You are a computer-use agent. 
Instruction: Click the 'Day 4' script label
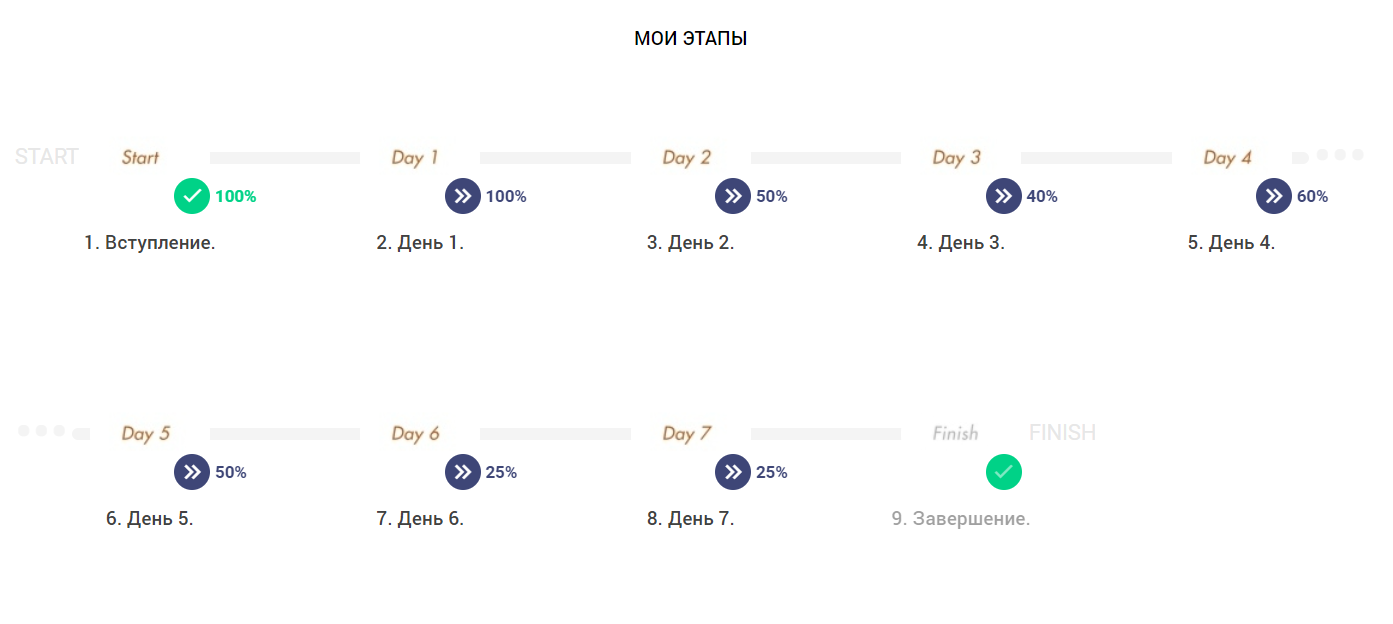(1228, 157)
